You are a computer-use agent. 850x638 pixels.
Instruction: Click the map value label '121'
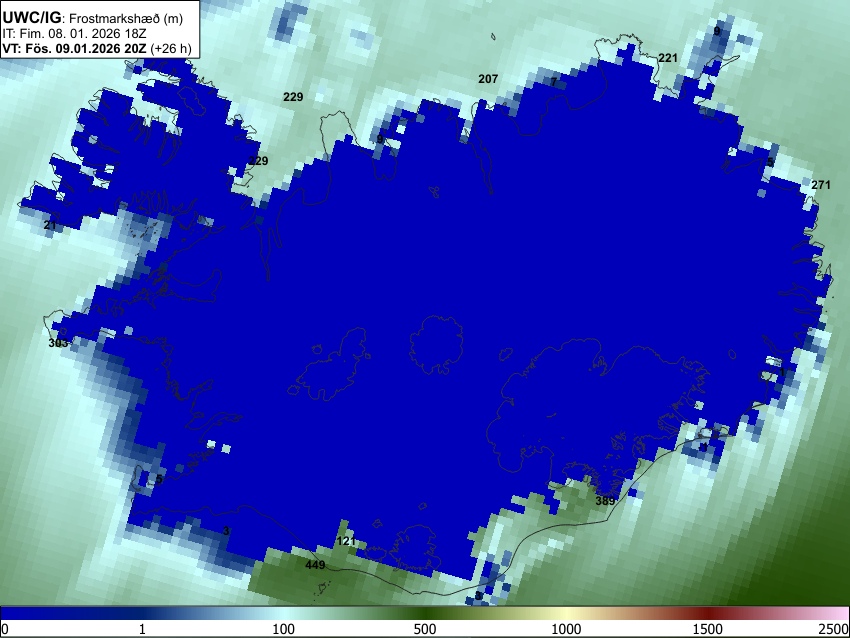point(346,541)
